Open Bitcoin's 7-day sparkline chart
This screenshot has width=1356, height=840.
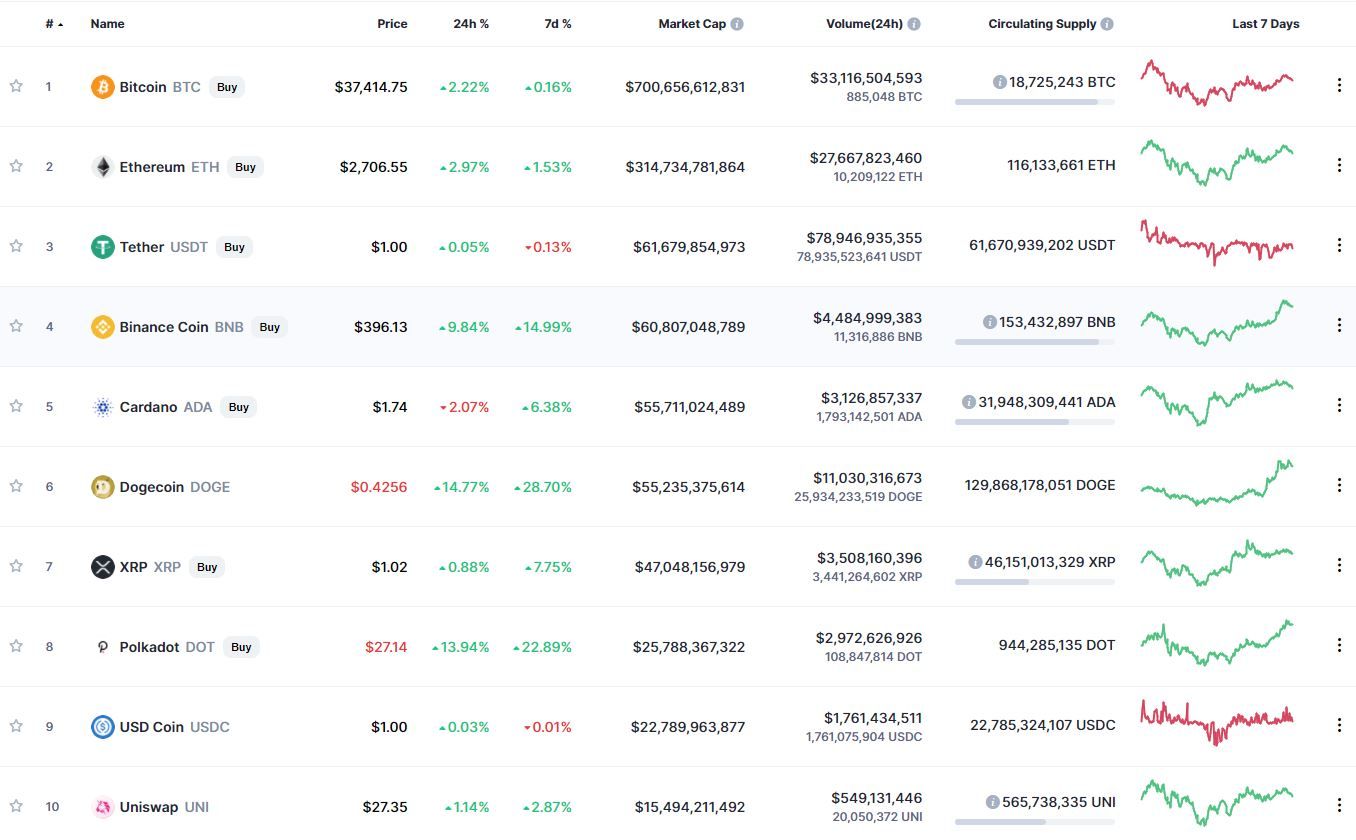(x=1217, y=83)
